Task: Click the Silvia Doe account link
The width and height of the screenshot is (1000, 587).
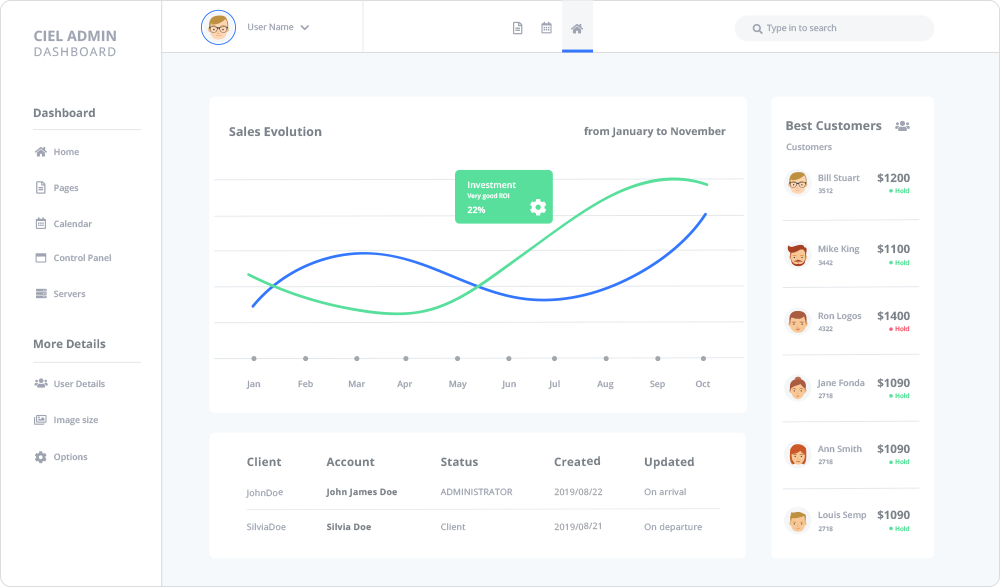Action: pyautogui.click(x=348, y=527)
